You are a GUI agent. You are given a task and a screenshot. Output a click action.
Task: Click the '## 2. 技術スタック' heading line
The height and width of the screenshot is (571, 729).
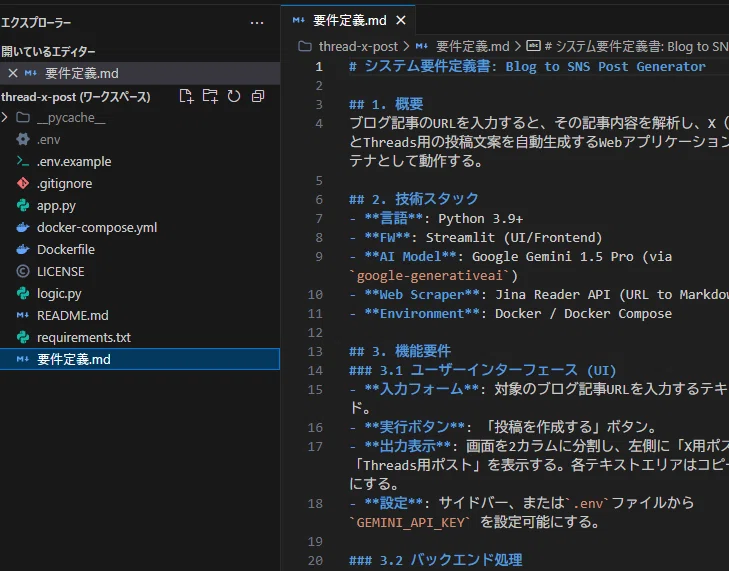point(414,199)
